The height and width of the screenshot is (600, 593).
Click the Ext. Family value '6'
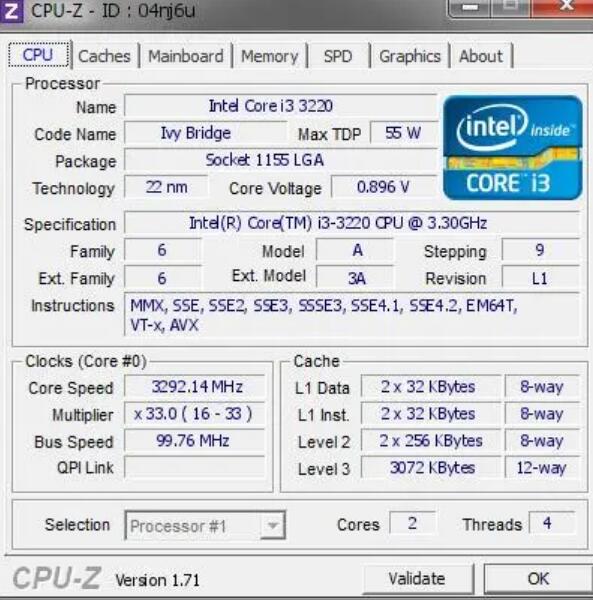click(163, 278)
